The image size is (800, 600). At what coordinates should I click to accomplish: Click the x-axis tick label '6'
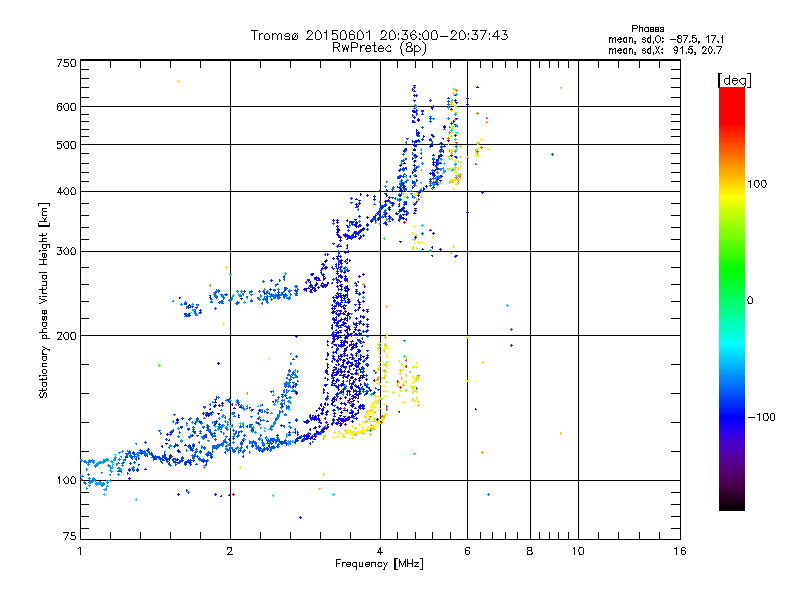point(467,551)
